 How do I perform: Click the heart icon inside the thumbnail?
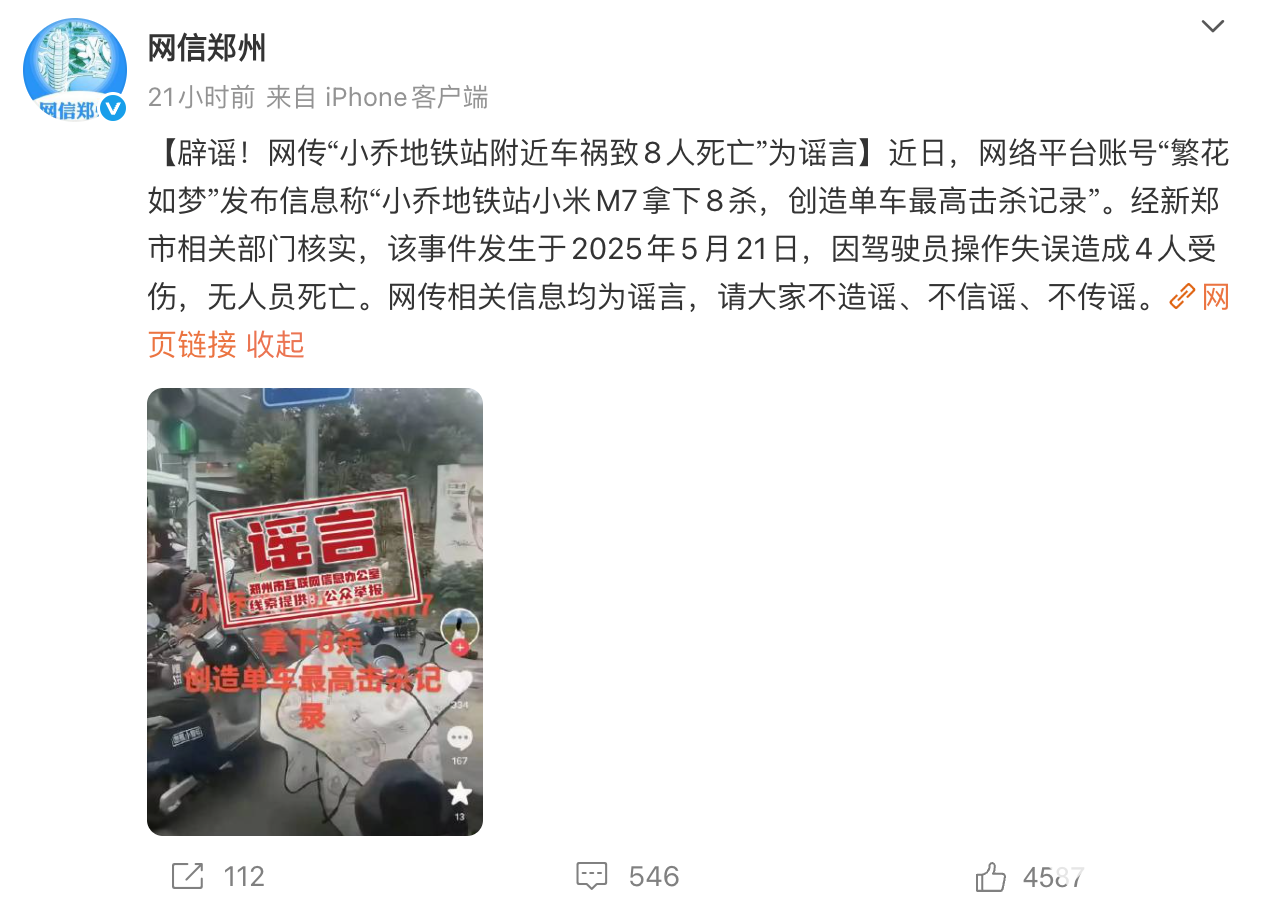tap(459, 682)
